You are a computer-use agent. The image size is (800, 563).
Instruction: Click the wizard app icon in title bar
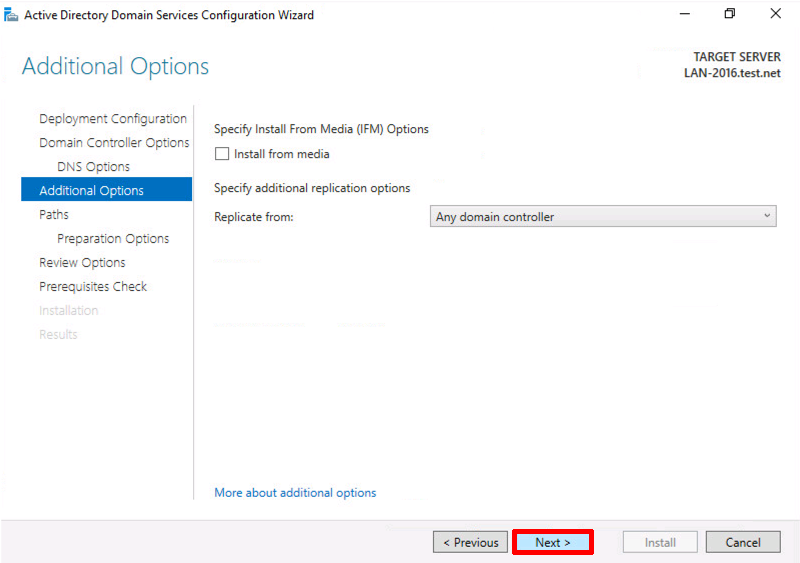(11, 14)
